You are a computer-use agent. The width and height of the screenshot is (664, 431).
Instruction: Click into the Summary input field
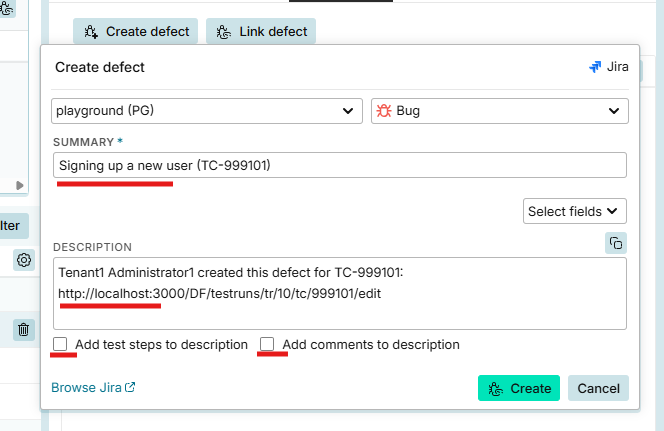[x=340, y=165]
